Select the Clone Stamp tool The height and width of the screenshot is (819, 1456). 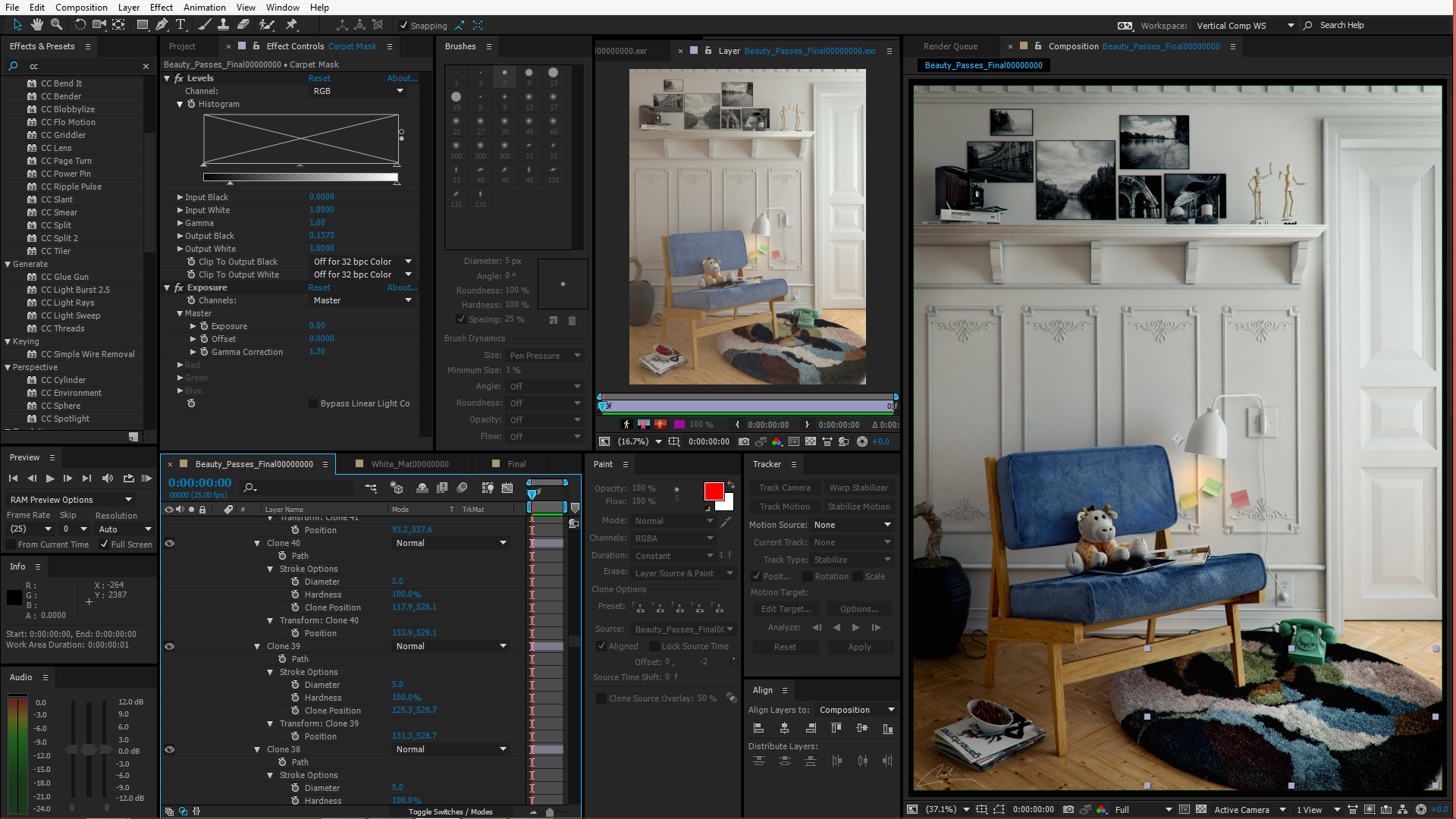[223, 25]
